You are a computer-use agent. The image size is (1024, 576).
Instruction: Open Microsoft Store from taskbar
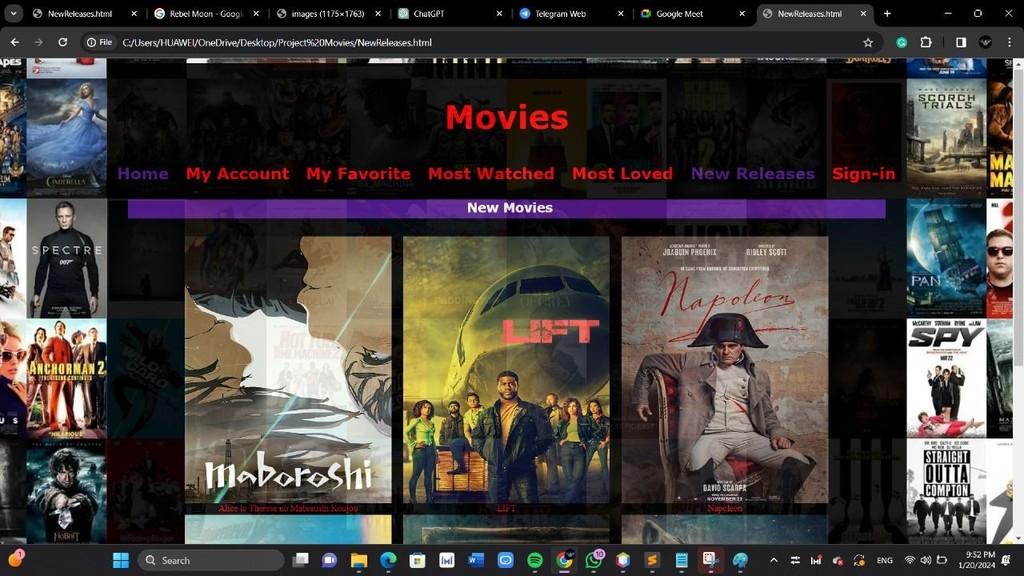click(x=417, y=560)
